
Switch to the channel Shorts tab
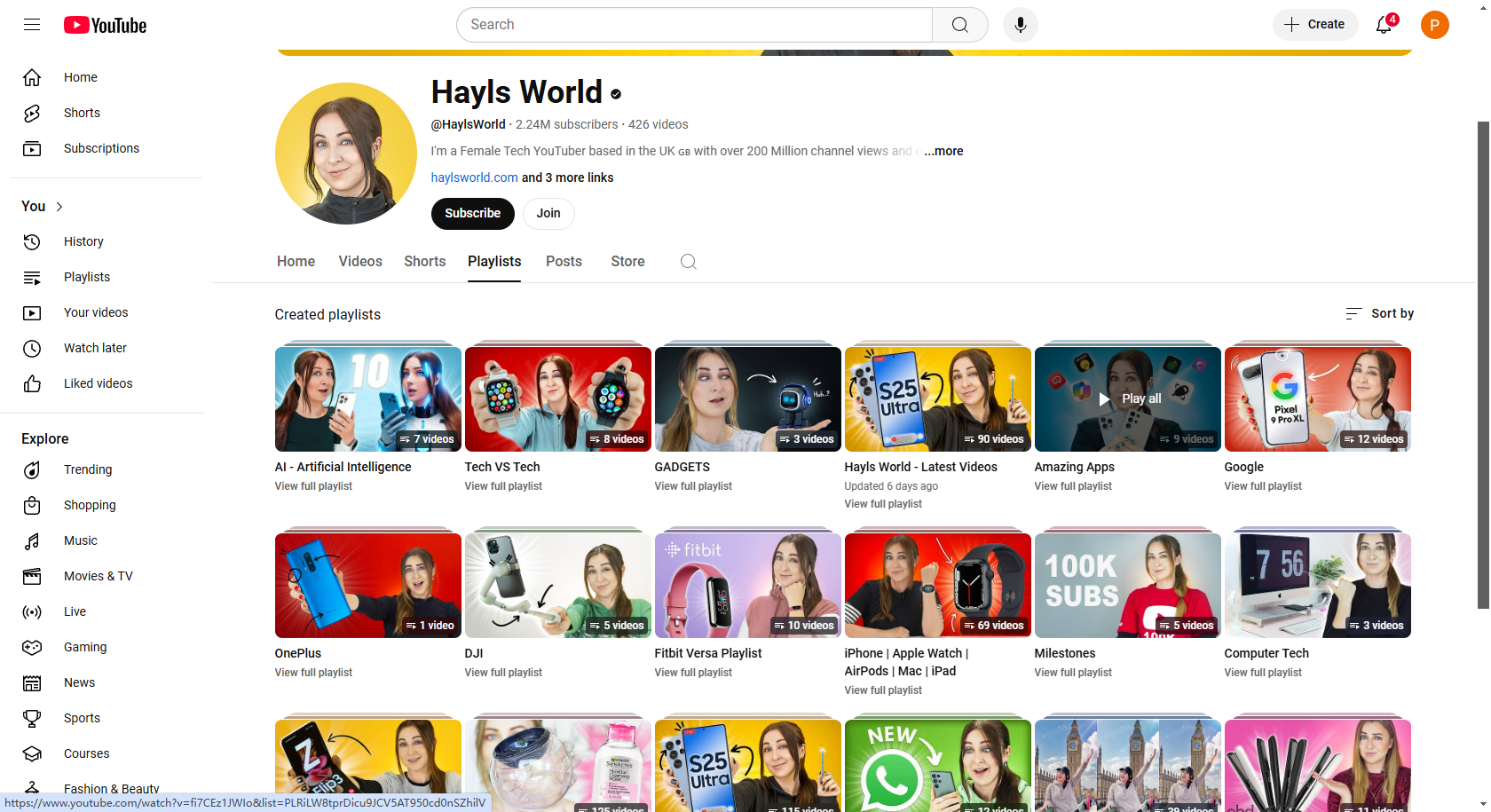[425, 262]
